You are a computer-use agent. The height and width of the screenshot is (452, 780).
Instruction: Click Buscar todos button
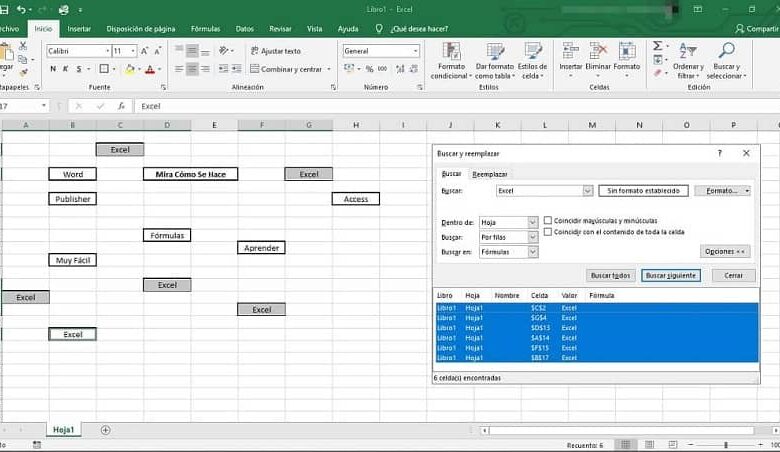pyautogui.click(x=610, y=275)
